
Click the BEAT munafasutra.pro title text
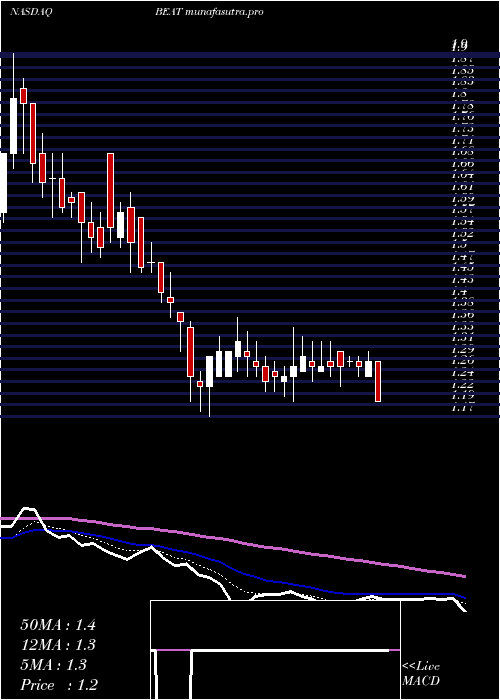(x=209, y=12)
